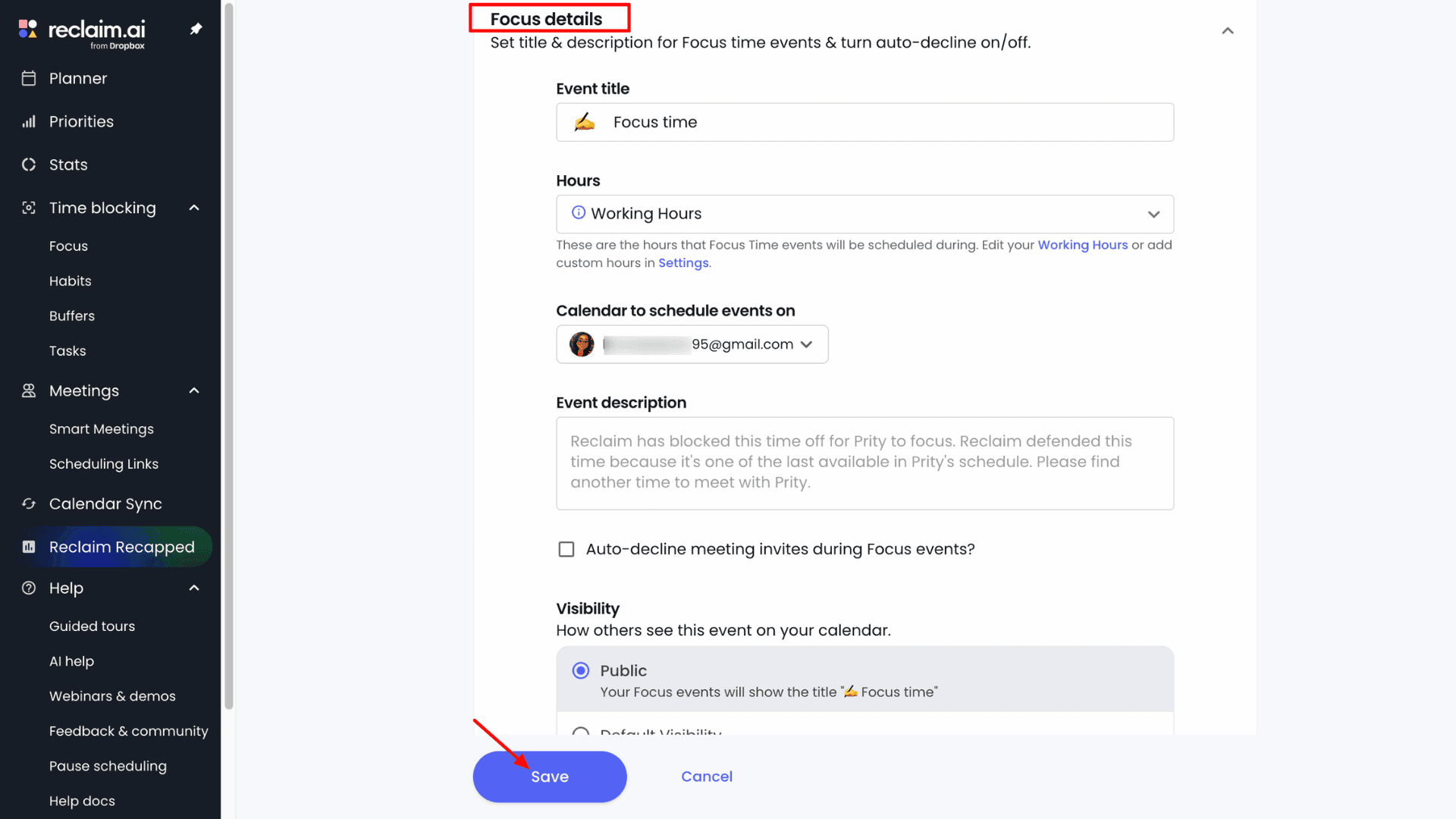This screenshot has width=1456, height=819.
Task: Click the pin sidebar icon
Action: click(x=196, y=29)
